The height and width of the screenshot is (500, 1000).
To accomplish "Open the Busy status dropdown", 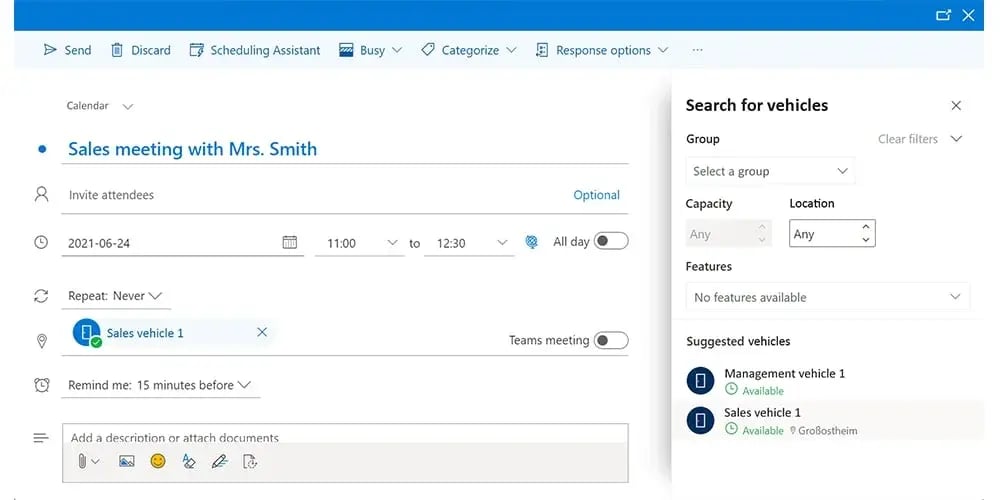I will tap(371, 50).
